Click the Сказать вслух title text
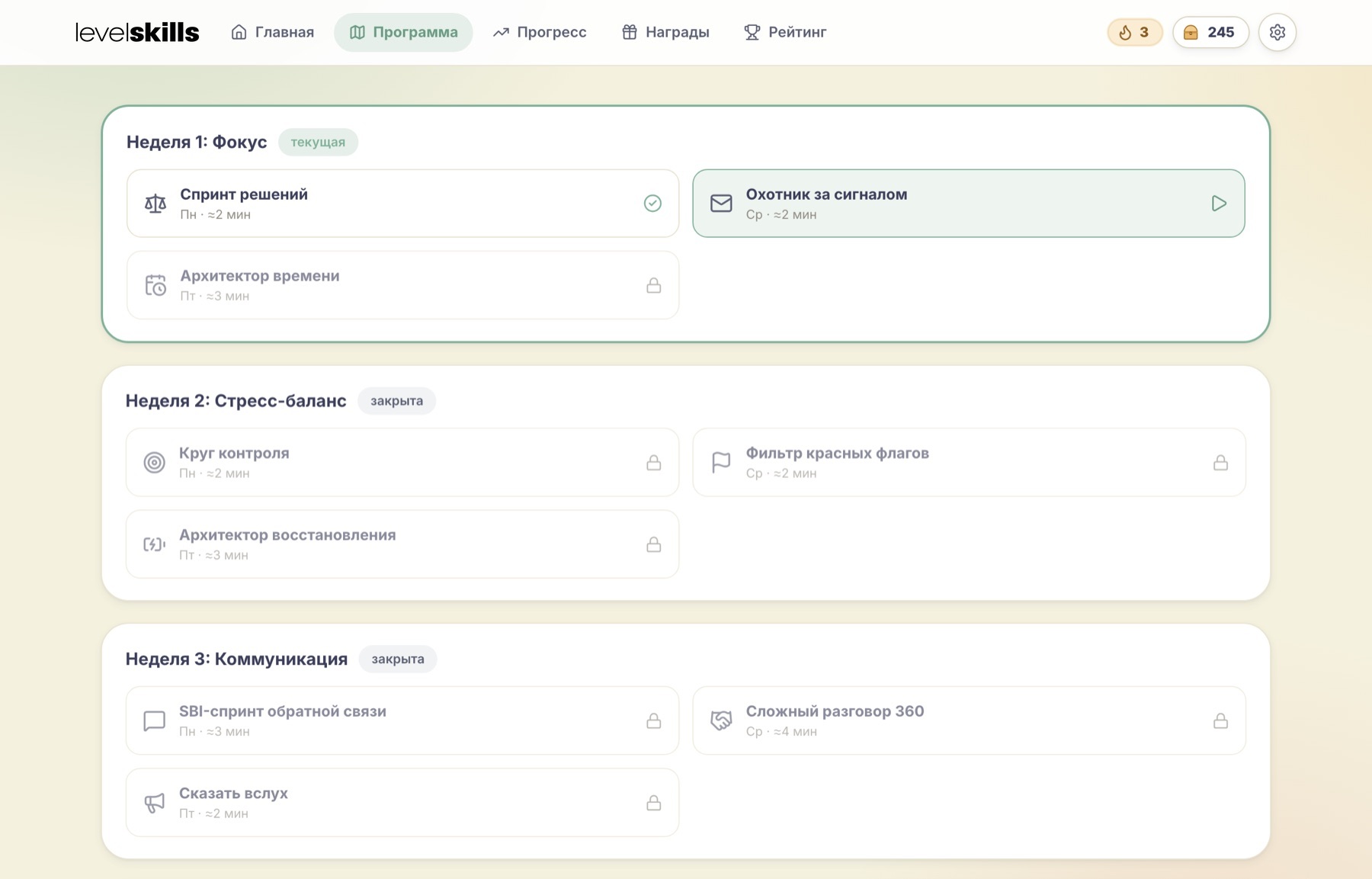 (233, 793)
